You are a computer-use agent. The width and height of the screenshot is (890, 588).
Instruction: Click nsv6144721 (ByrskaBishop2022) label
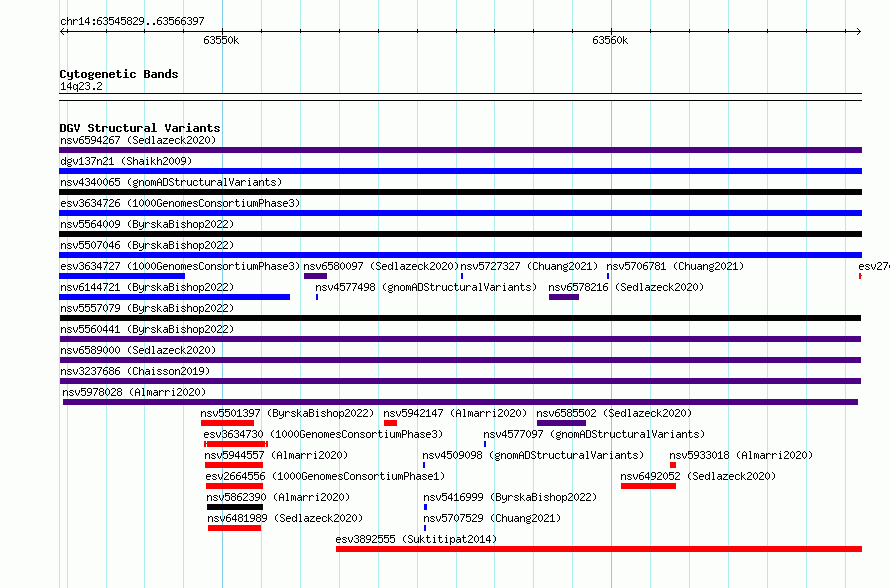pyautogui.click(x=147, y=287)
